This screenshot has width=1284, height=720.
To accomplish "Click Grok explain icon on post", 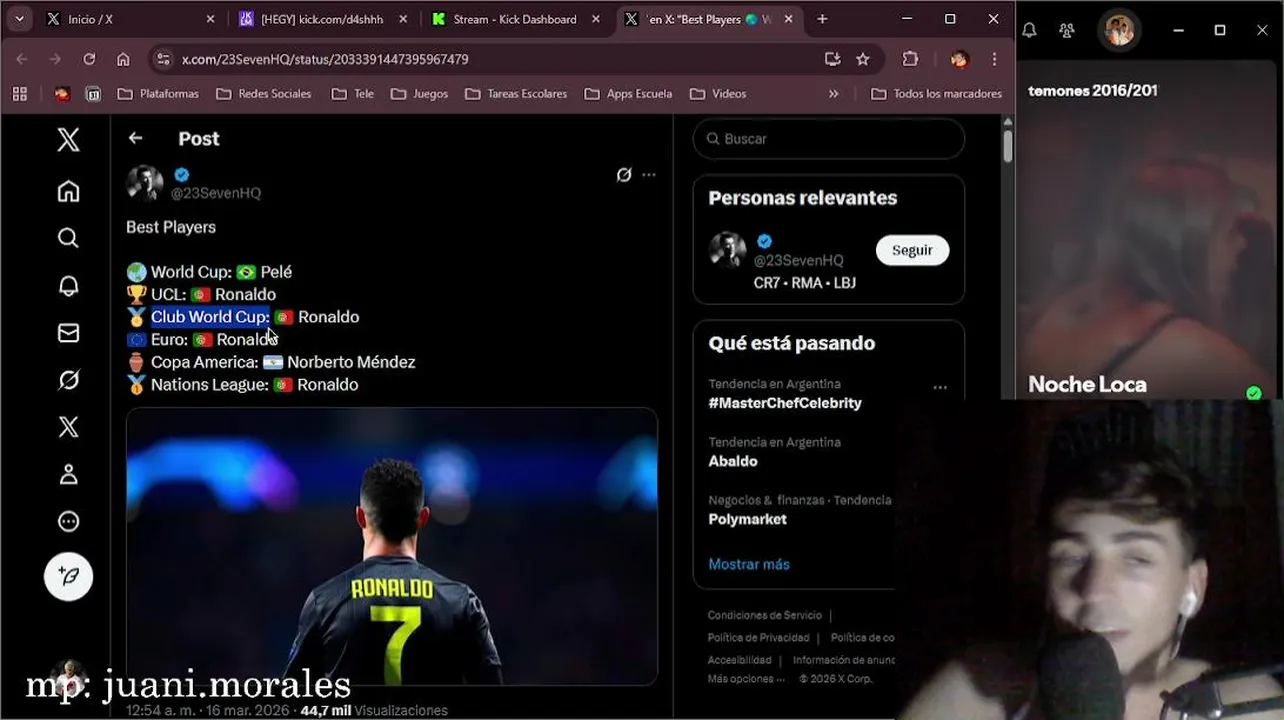I will [x=624, y=175].
